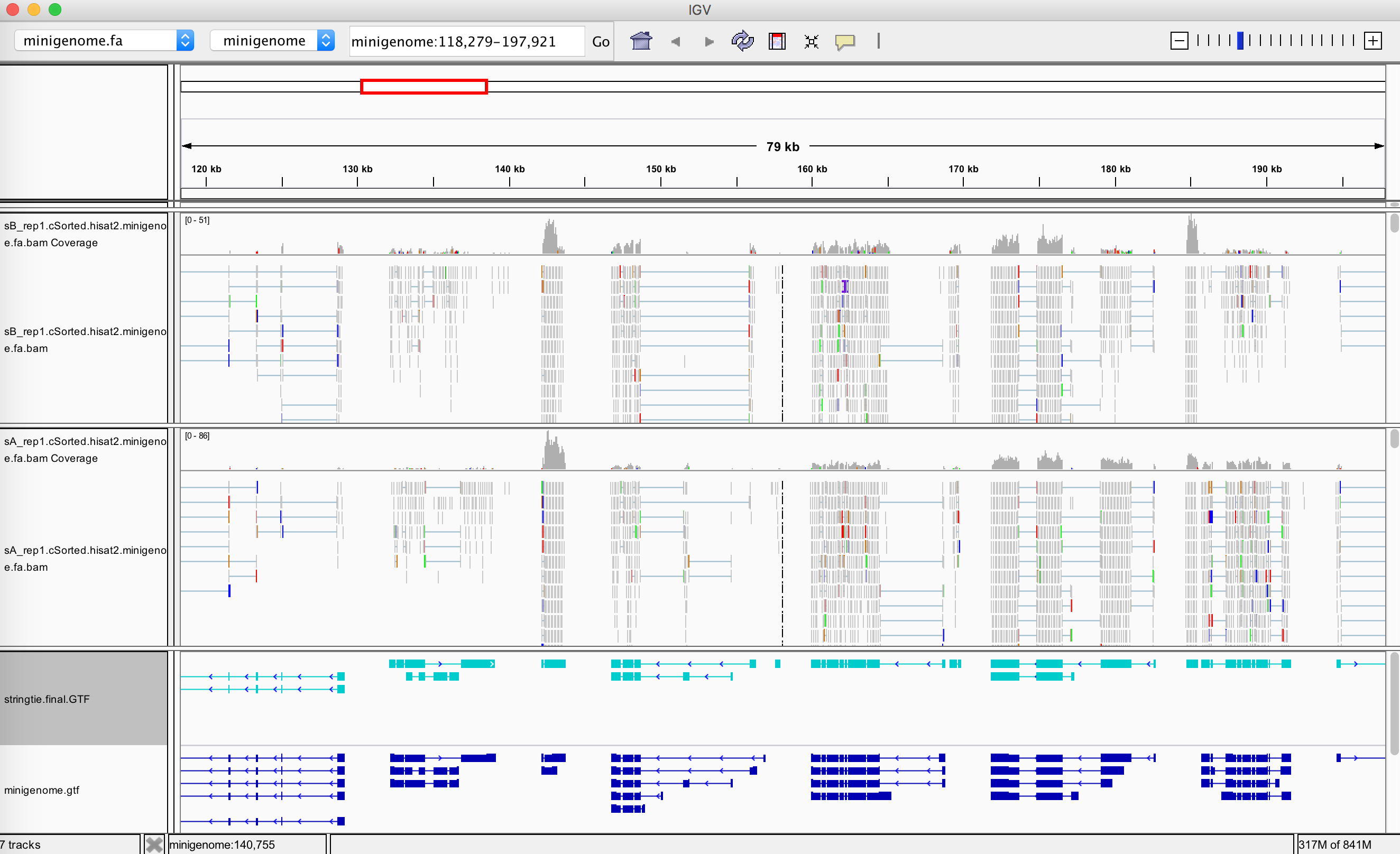
Task: Click the sA_rep1 track vertical scrollbar
Action: (1394, 537)
